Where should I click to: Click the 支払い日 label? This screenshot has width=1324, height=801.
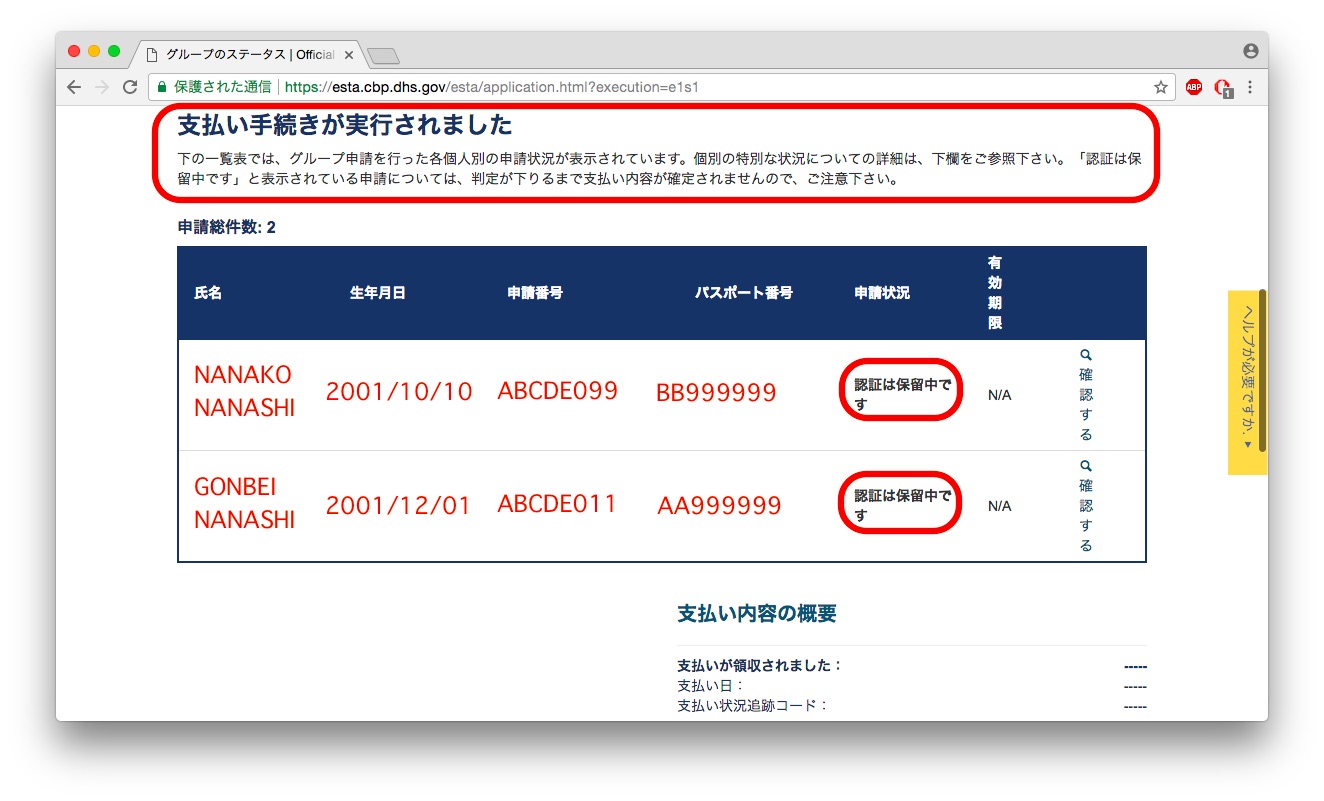point(711,686)
